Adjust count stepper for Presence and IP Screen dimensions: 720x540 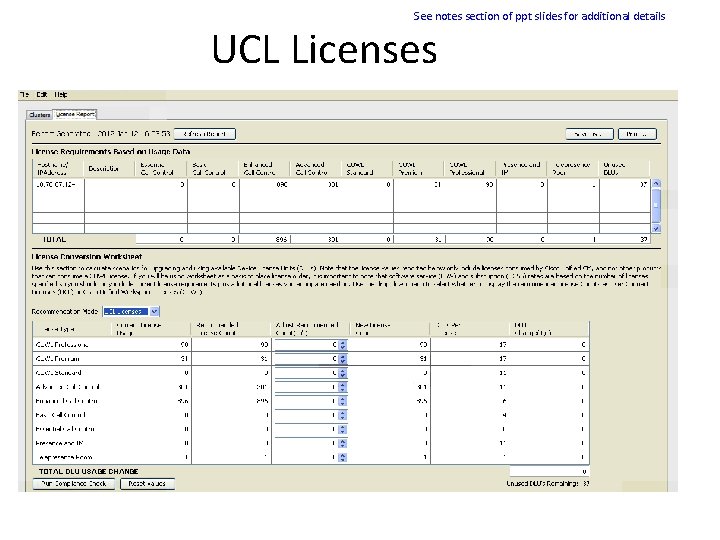tap(343, 444)
